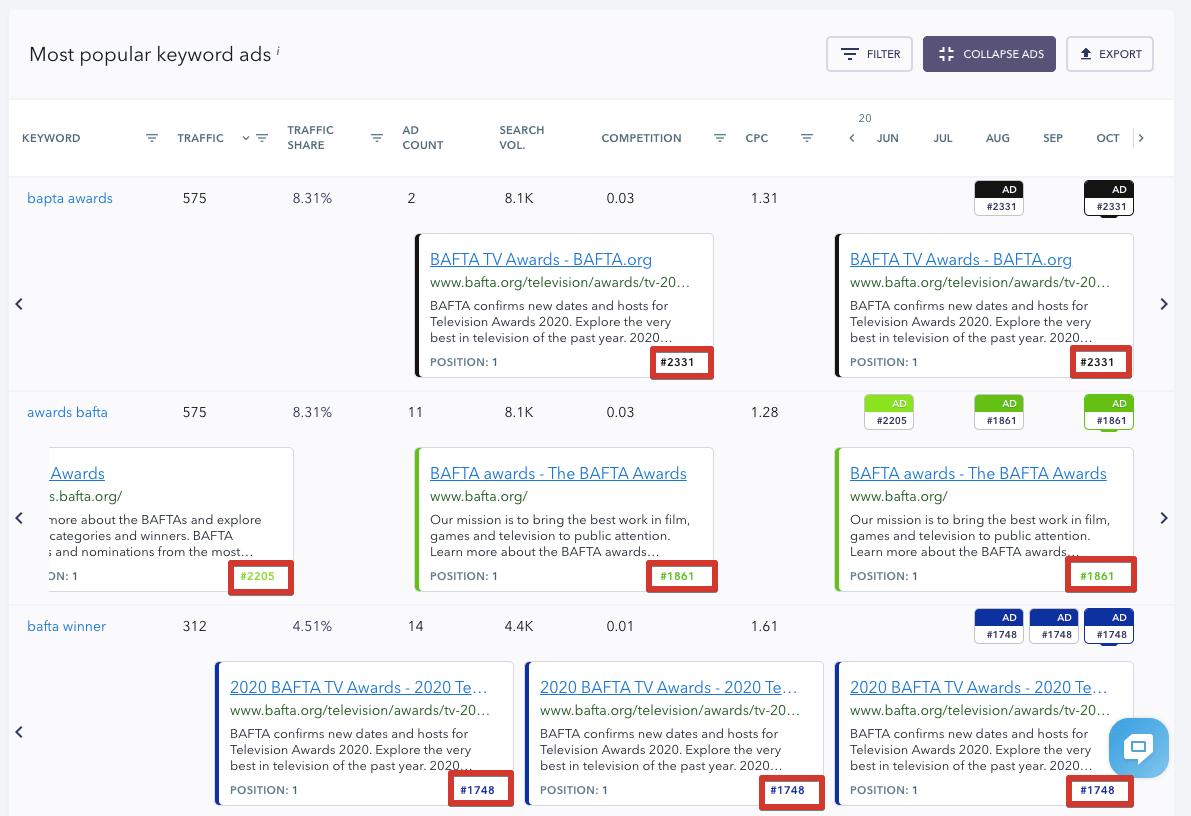1191x816 pixels.
Task: Click the COLLAPSE ADS button
Action: point(989,54)
